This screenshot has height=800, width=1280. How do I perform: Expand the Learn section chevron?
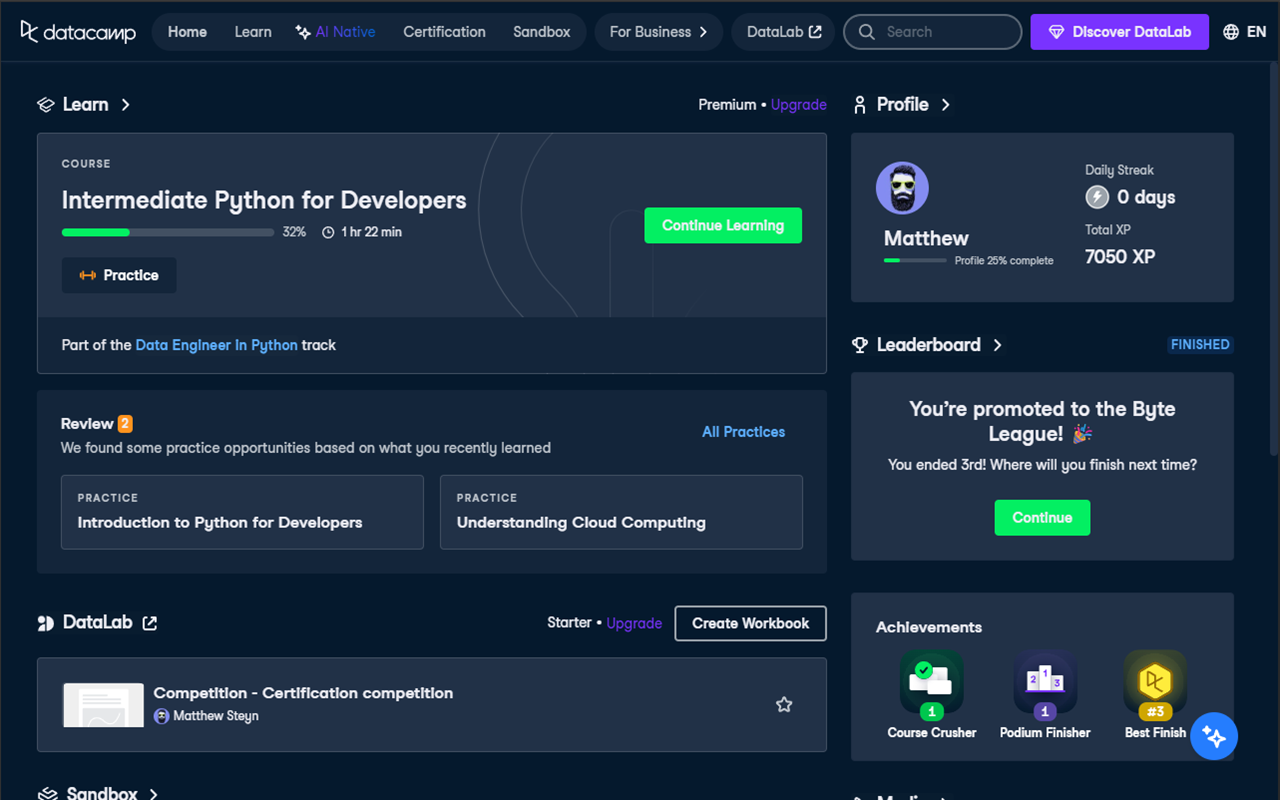[x=125, y=105]
